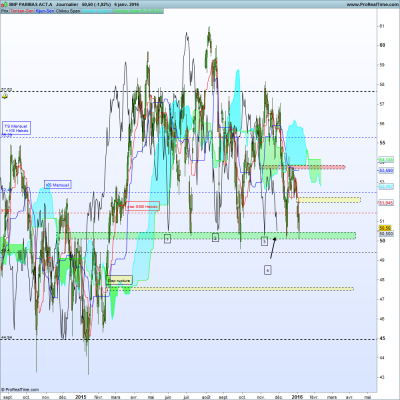Click the black arrow pointing to support zone
Image resolution: width=400 pixels, height=400 pixels.
(273, 248)
